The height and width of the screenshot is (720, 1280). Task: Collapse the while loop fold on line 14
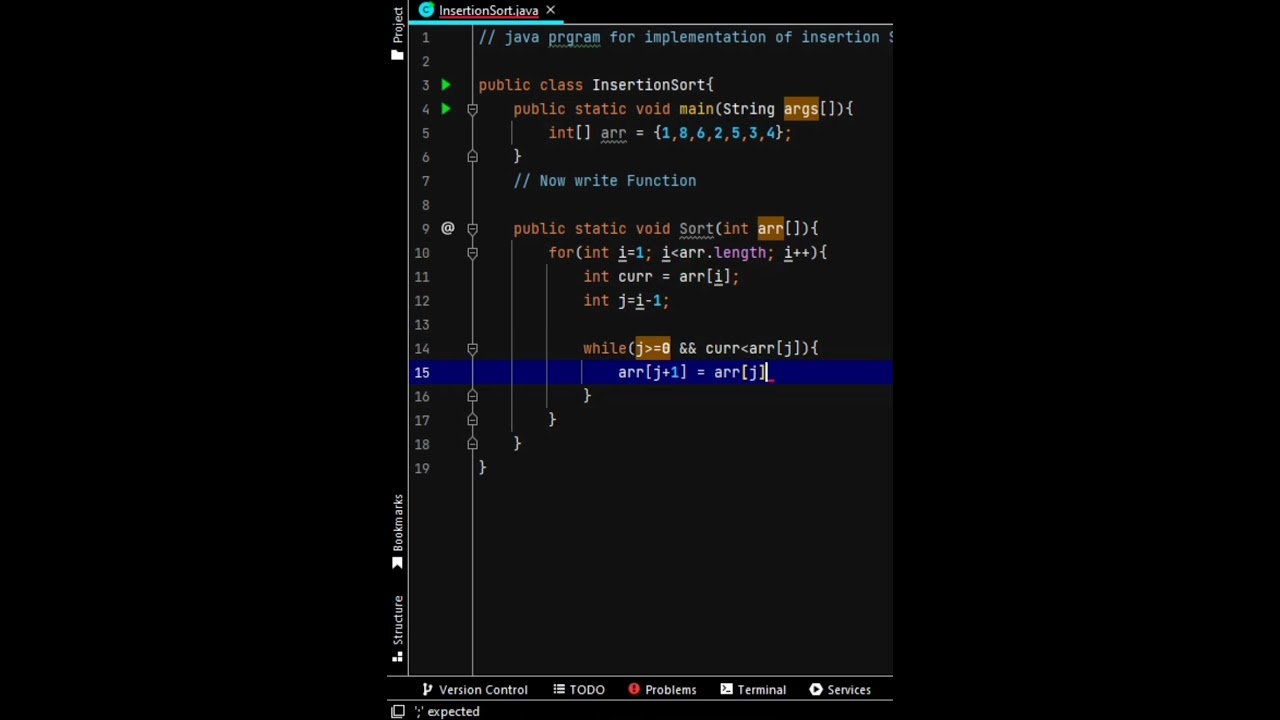(x=472, y=349)
